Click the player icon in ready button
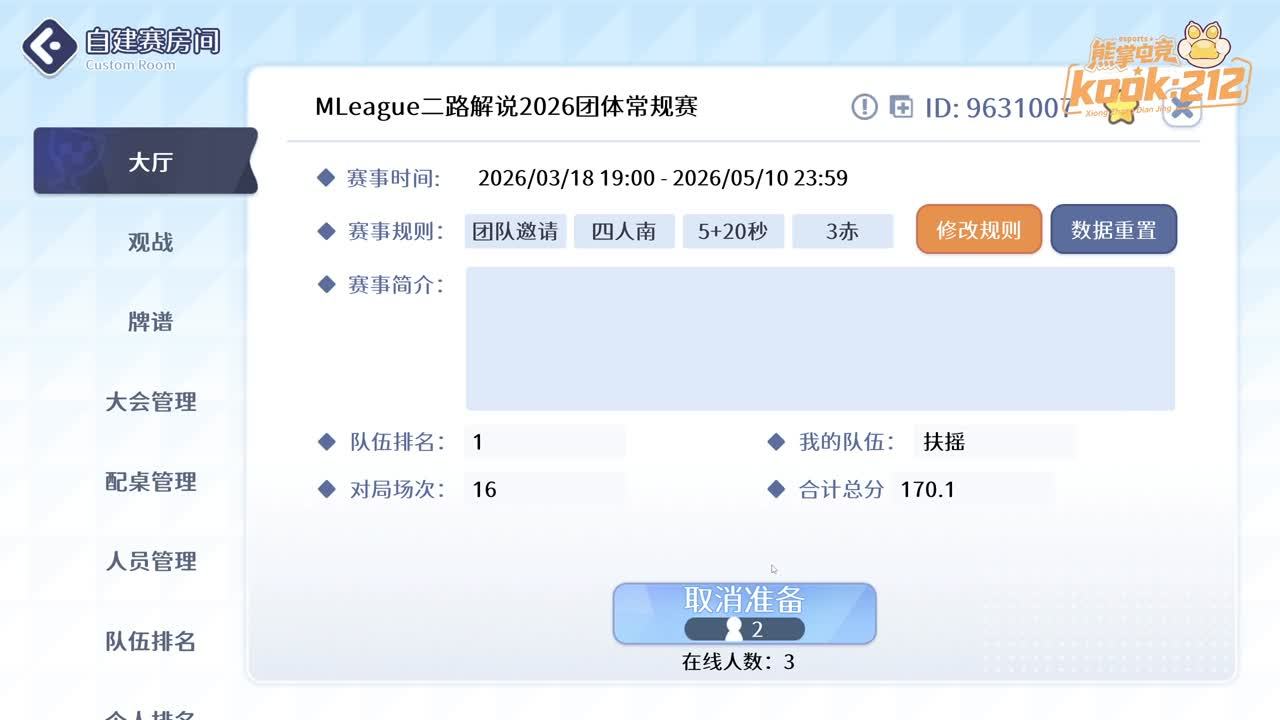 click(734, 629)
